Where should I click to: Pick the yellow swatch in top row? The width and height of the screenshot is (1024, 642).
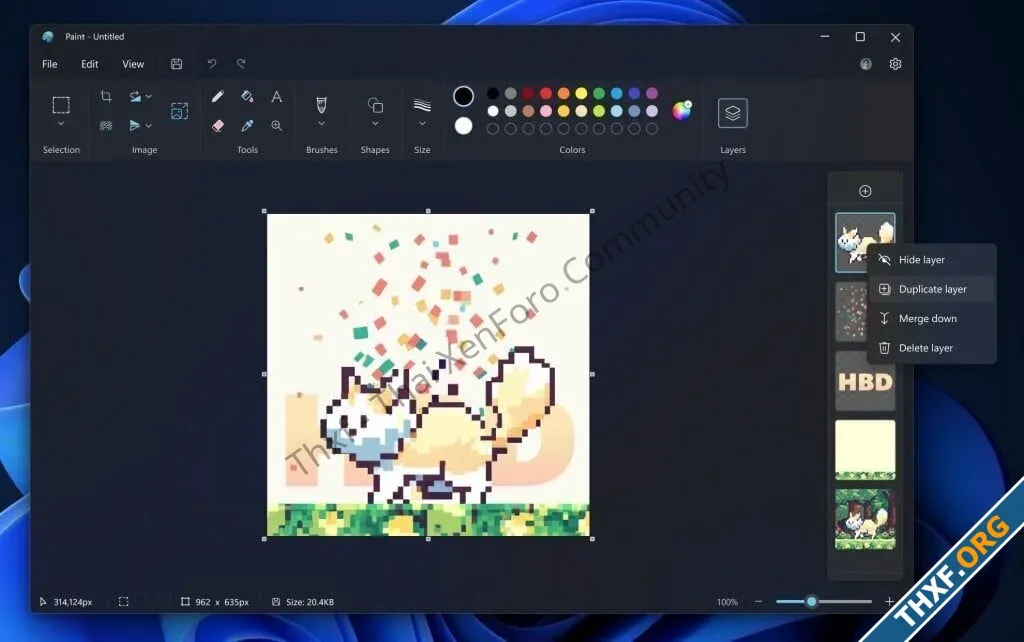point(581,93)
